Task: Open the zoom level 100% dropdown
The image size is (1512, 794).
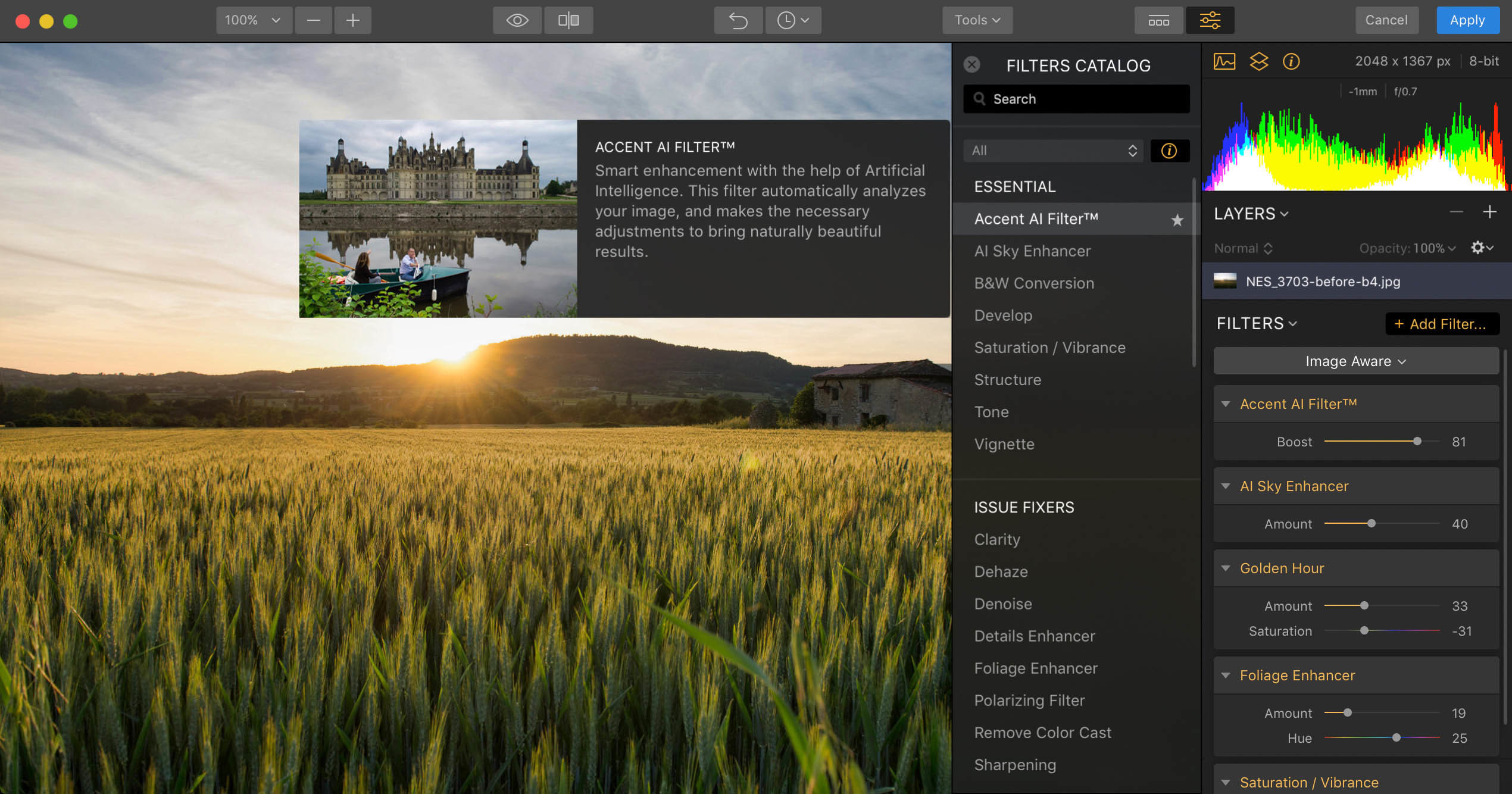Action: tap(253, 20)
